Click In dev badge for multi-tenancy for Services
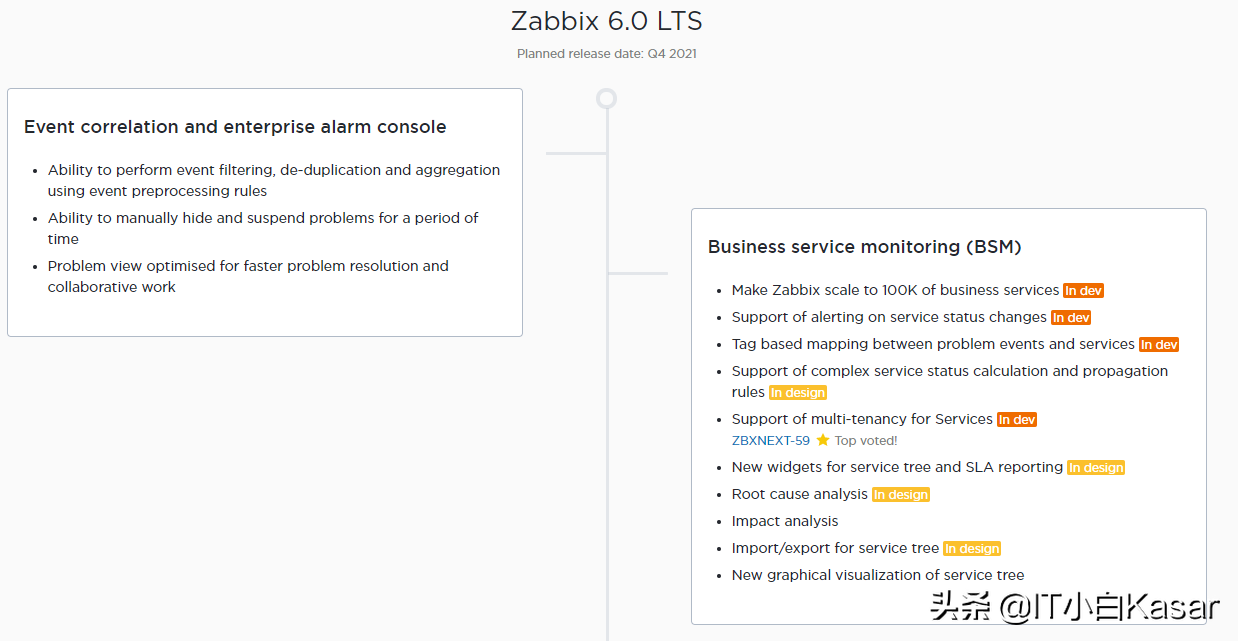The width and height of the screenshot is (1238, 641). (x=1017, y=420)
